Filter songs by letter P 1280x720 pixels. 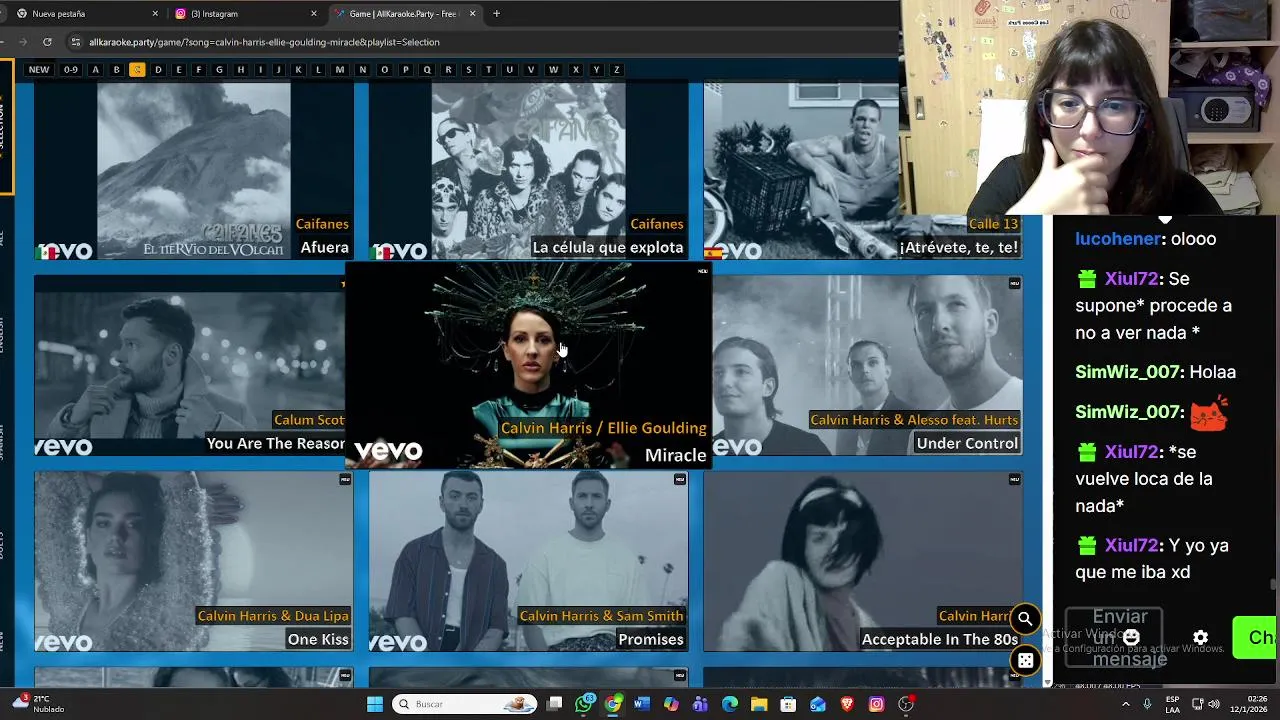point(405,70)
